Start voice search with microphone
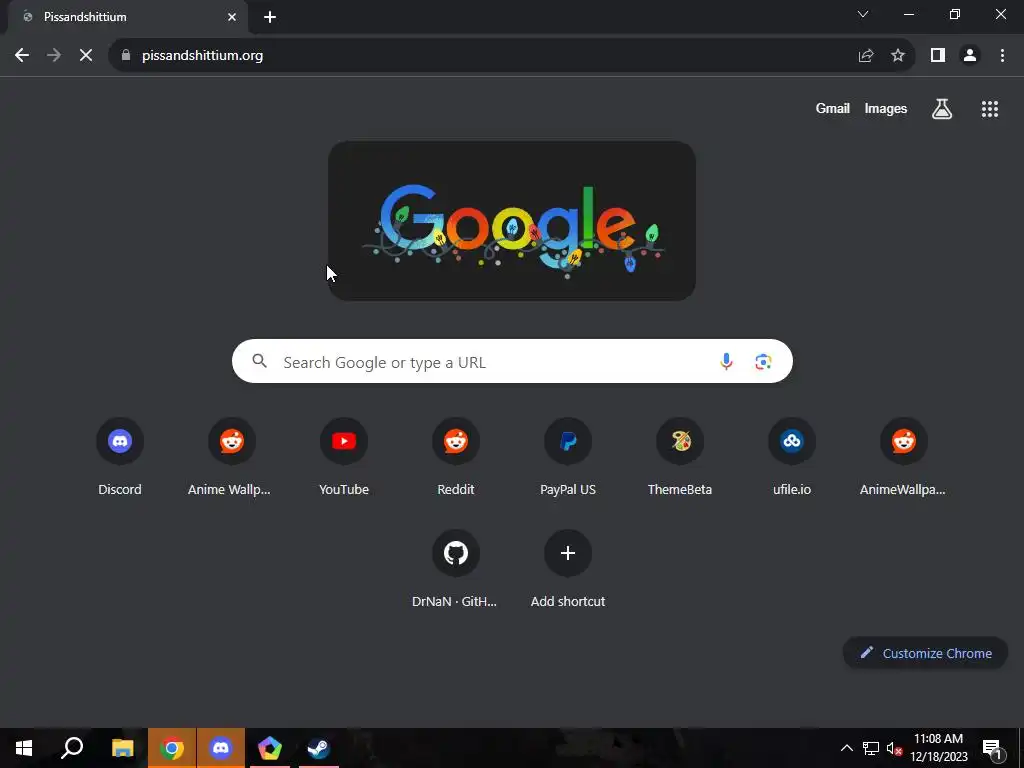Screen dimensions: 1024x768 726,361
